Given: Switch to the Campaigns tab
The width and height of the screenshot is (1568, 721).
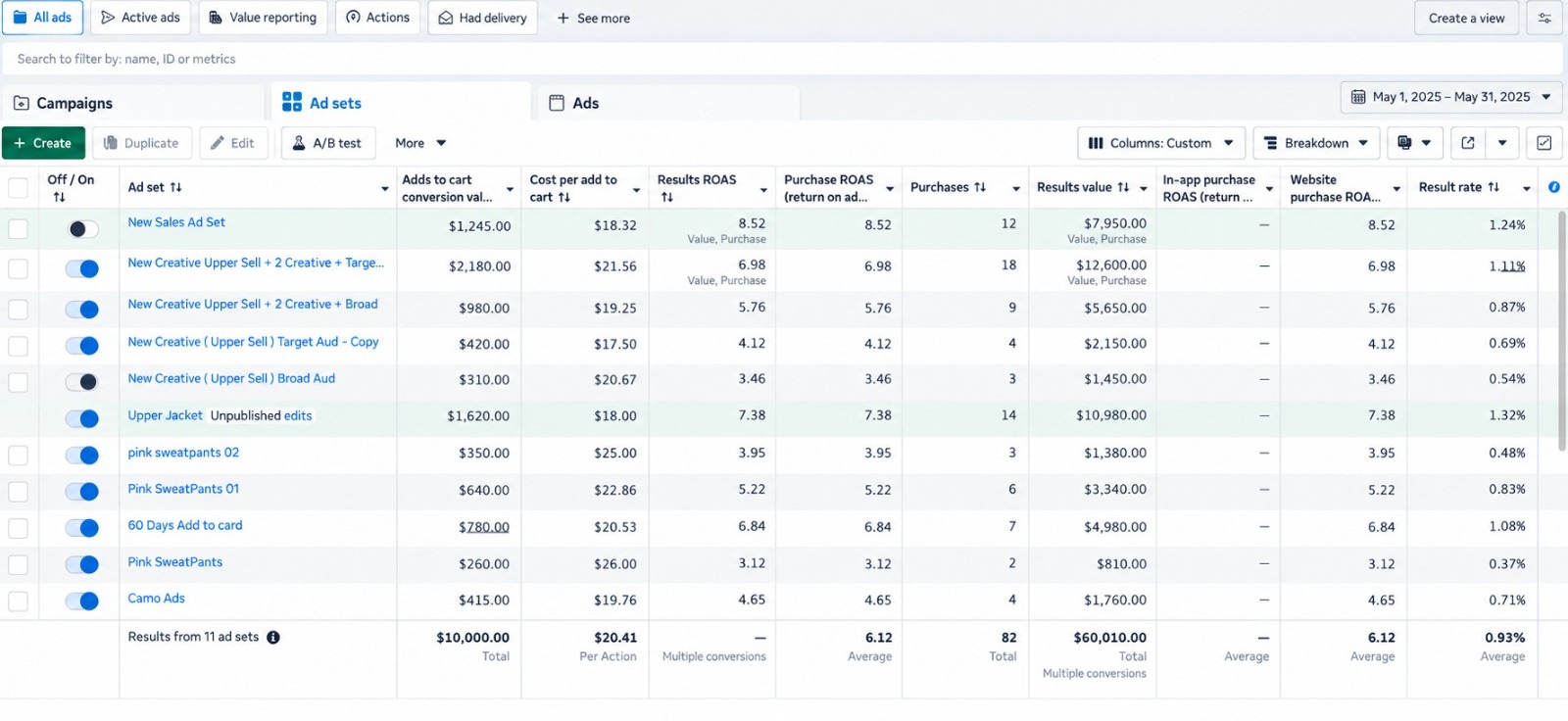Looking at the screenshot, I should pyautogui.click(x=133, y=103).
